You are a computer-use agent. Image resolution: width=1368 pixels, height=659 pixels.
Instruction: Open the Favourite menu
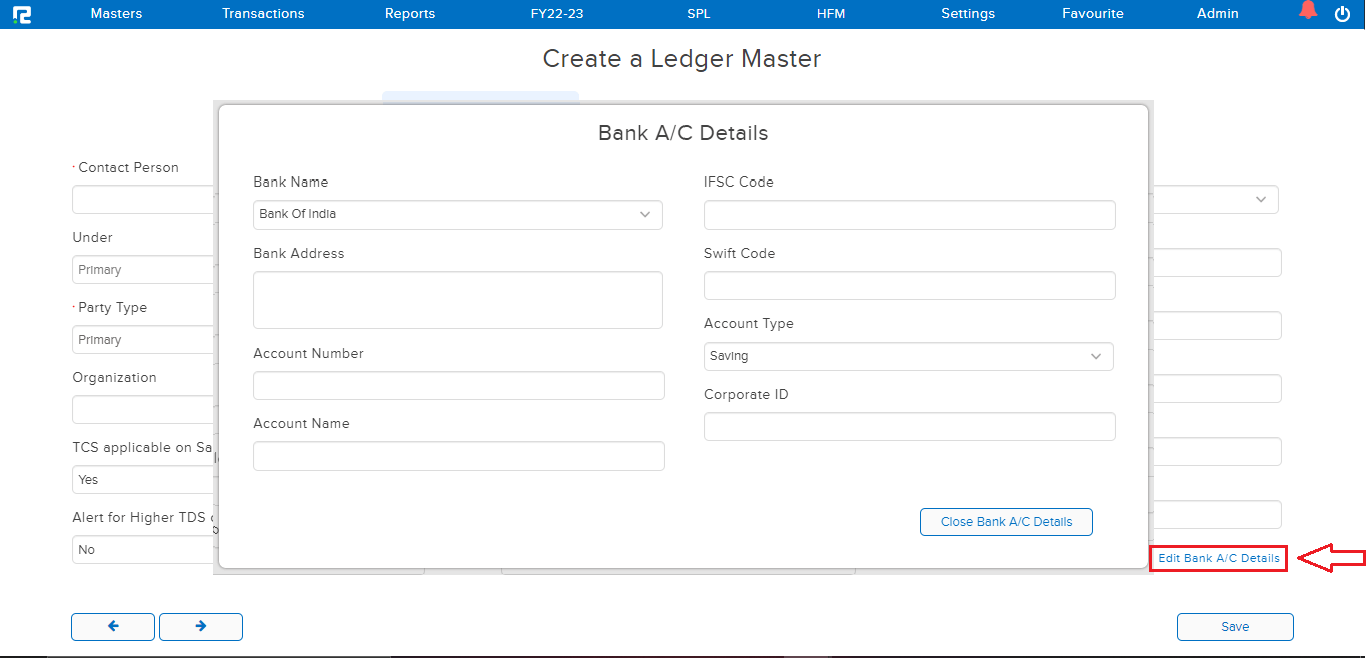tap(1093, 14)
